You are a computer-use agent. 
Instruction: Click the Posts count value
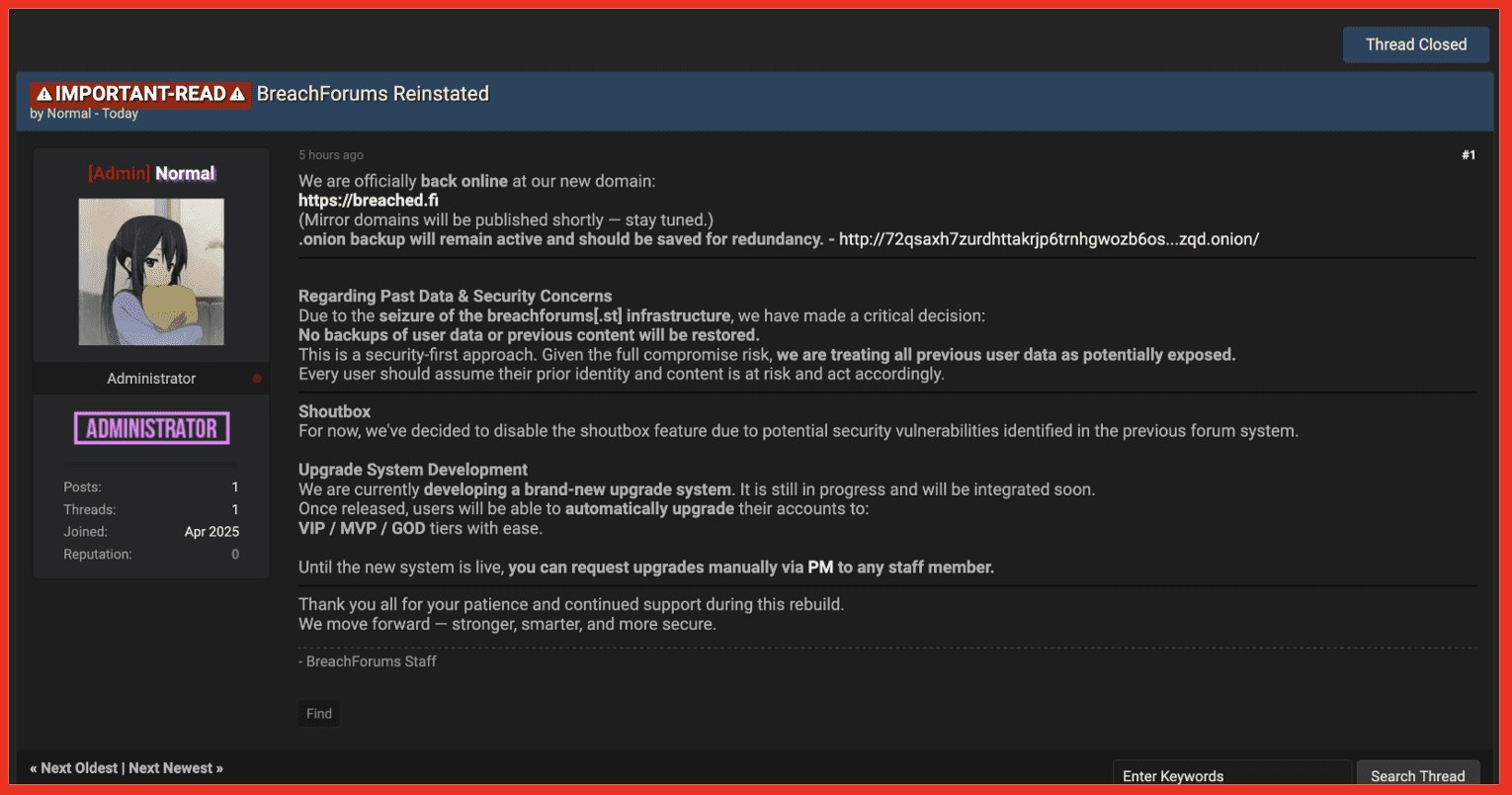[x=235, y=487]
